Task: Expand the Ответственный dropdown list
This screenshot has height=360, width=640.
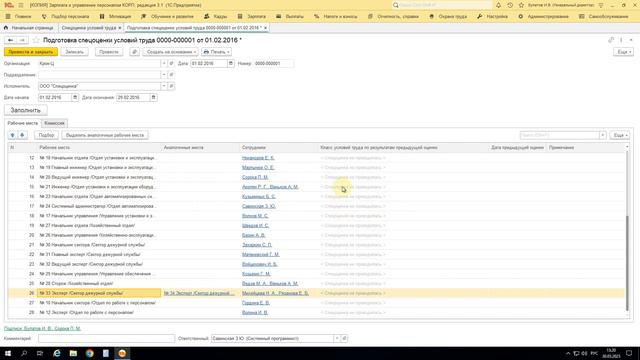Action: (x=337, y=338)
